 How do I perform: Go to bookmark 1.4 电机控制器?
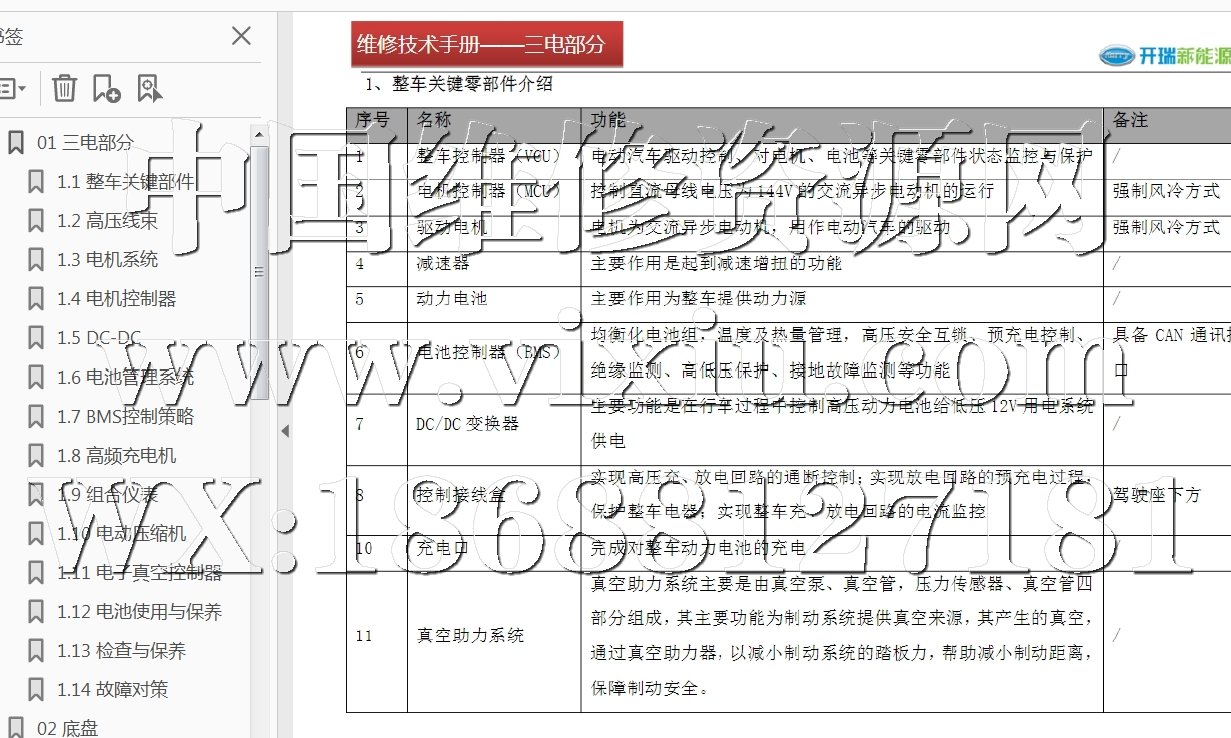pyautogui.click(x=116, y=299)
